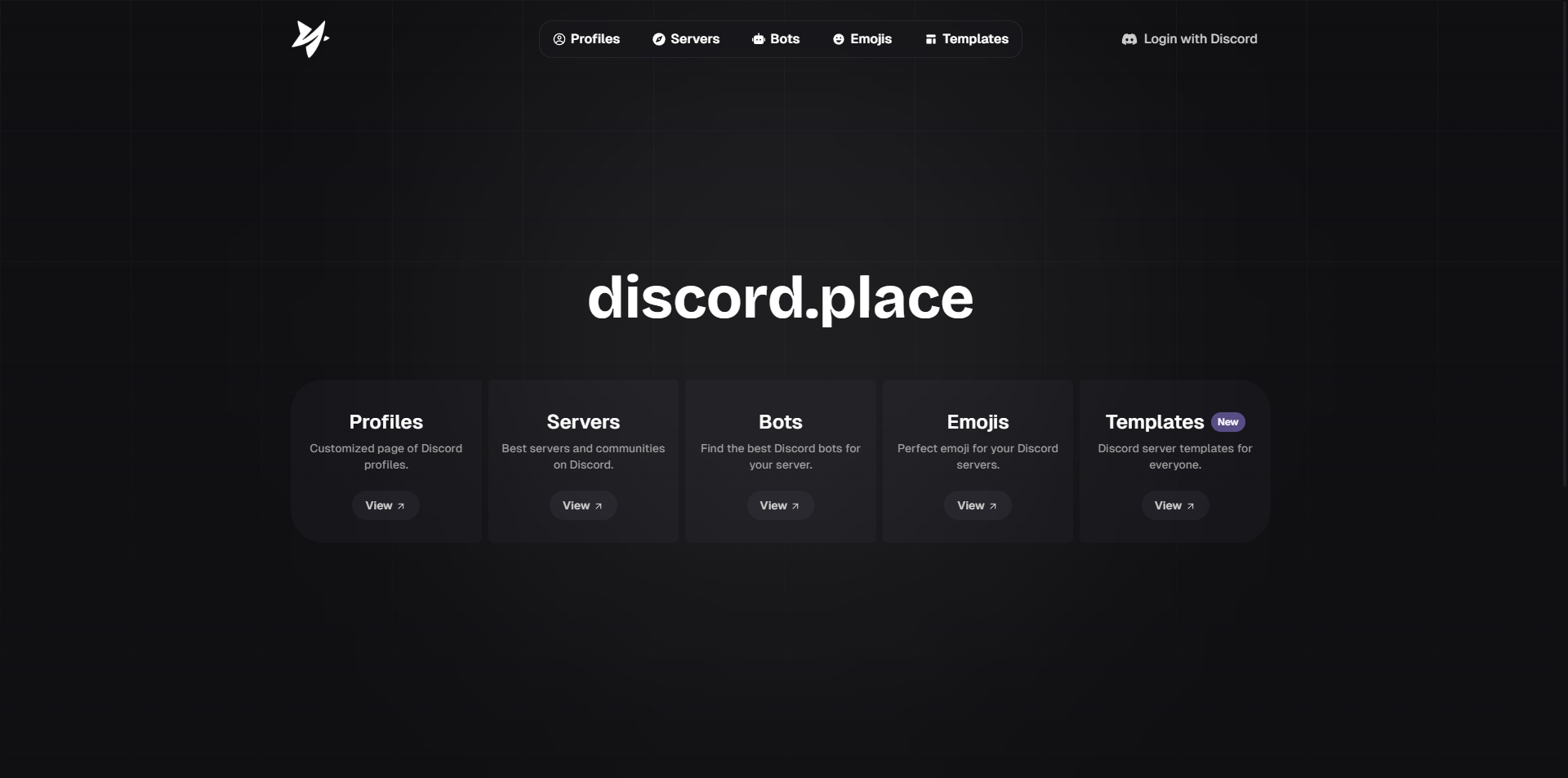Click the Emojis card heading
Screen dimensions: 1568x778
pyautogui.click(x=978, y=422)
